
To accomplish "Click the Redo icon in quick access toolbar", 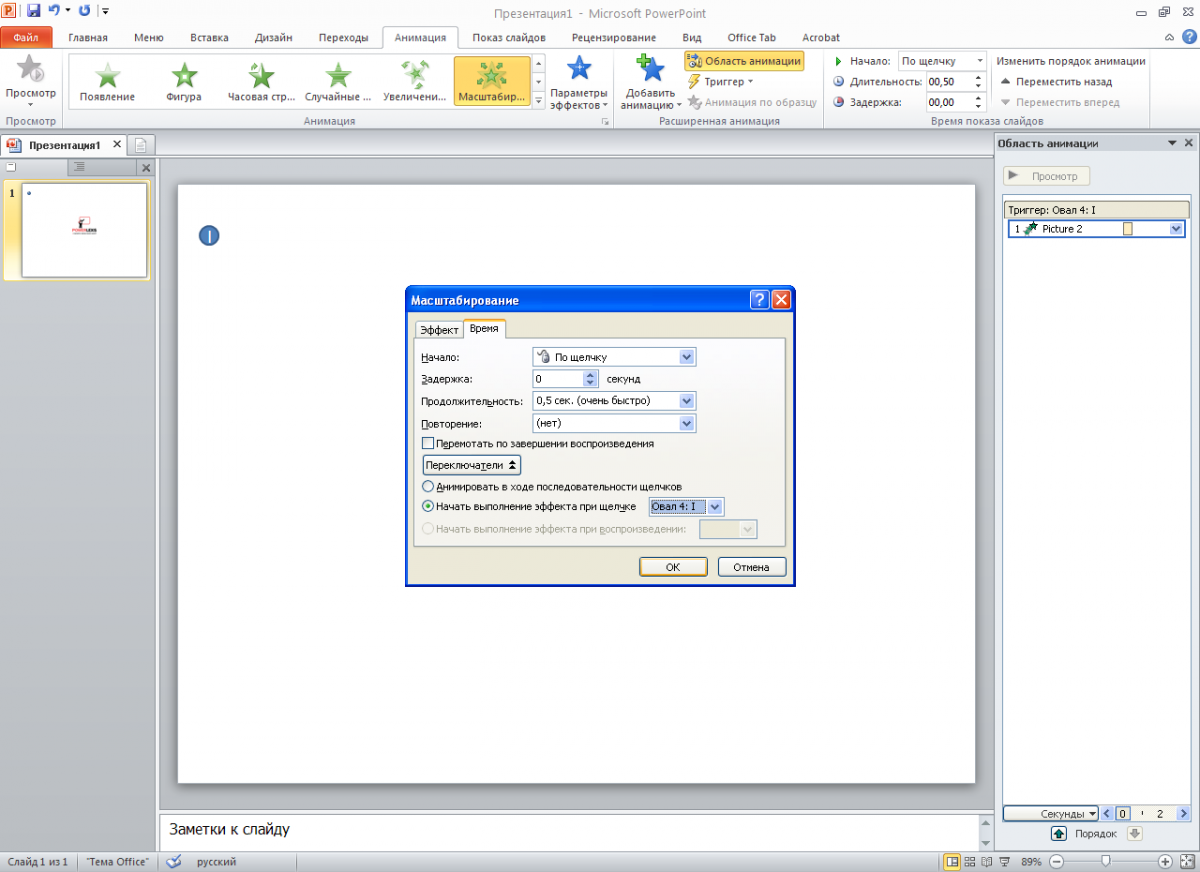I will [84, 11].
